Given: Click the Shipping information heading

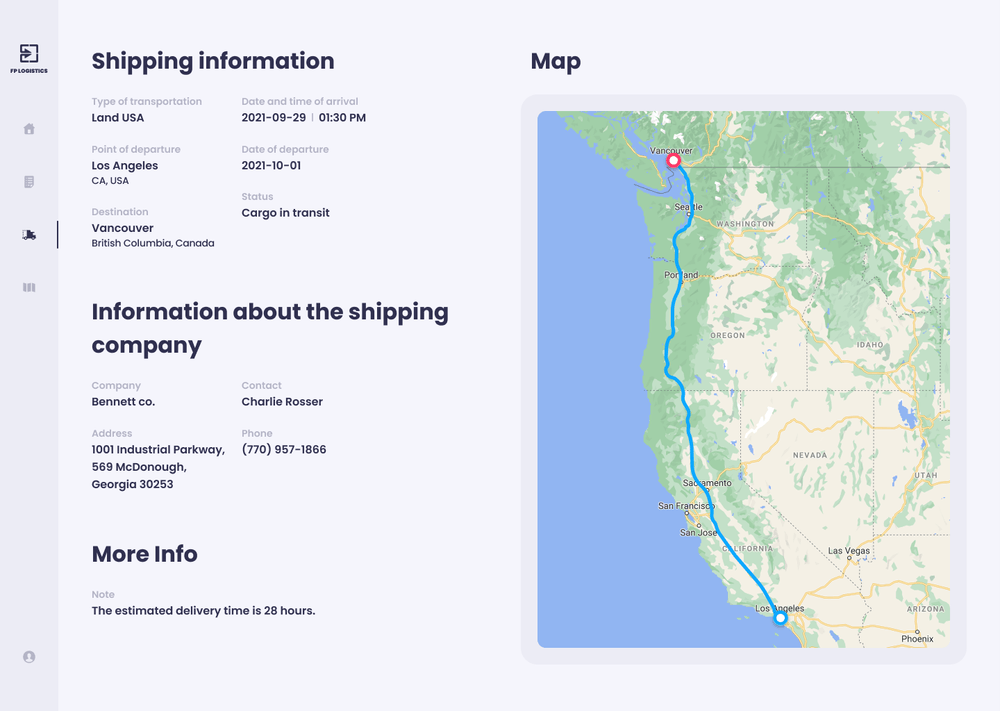Looking at the screenshot, I should click(213, 61).
